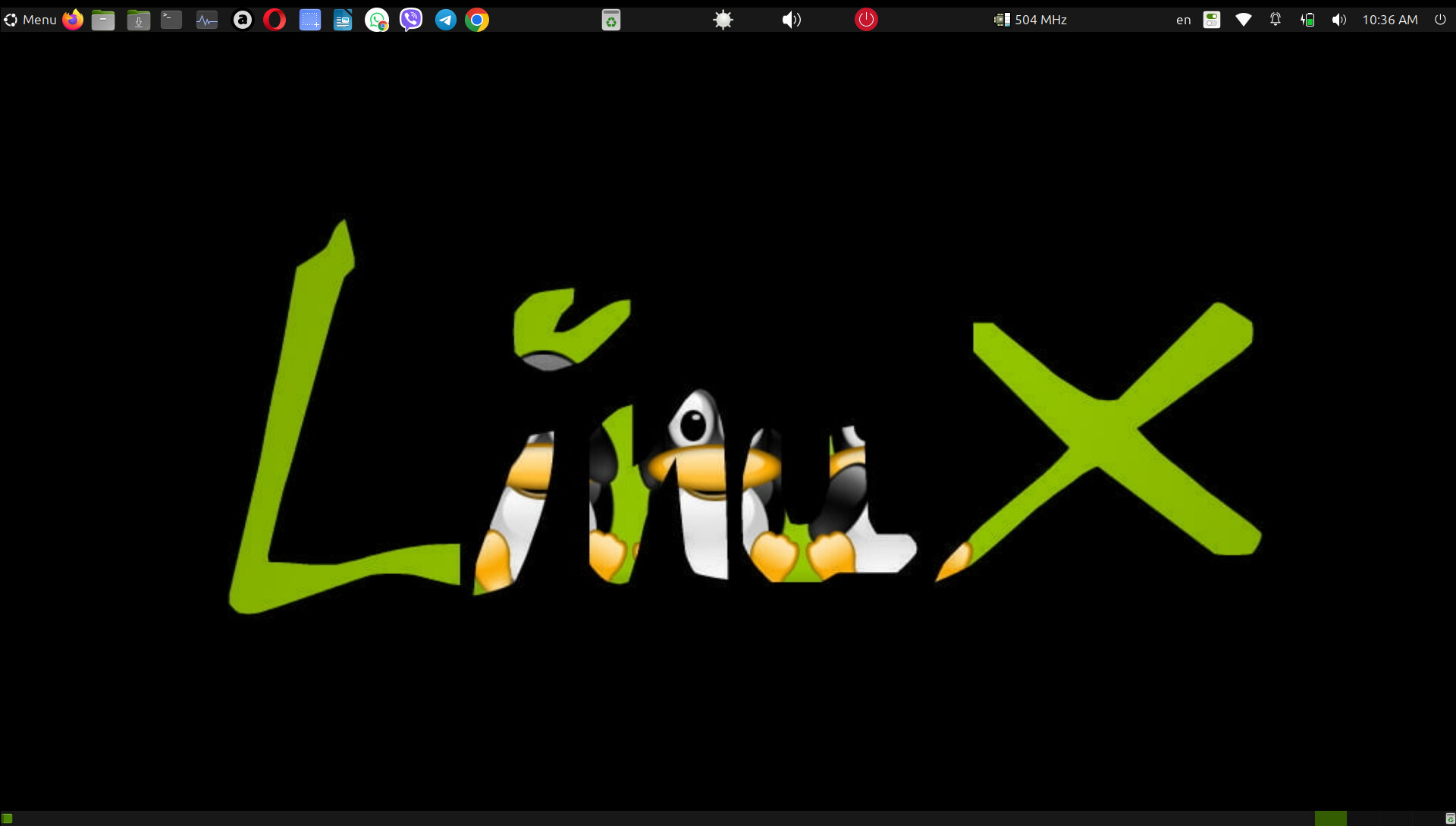
Task: Open the 10:36 AM clock calendar
Action: [1389, 20]
